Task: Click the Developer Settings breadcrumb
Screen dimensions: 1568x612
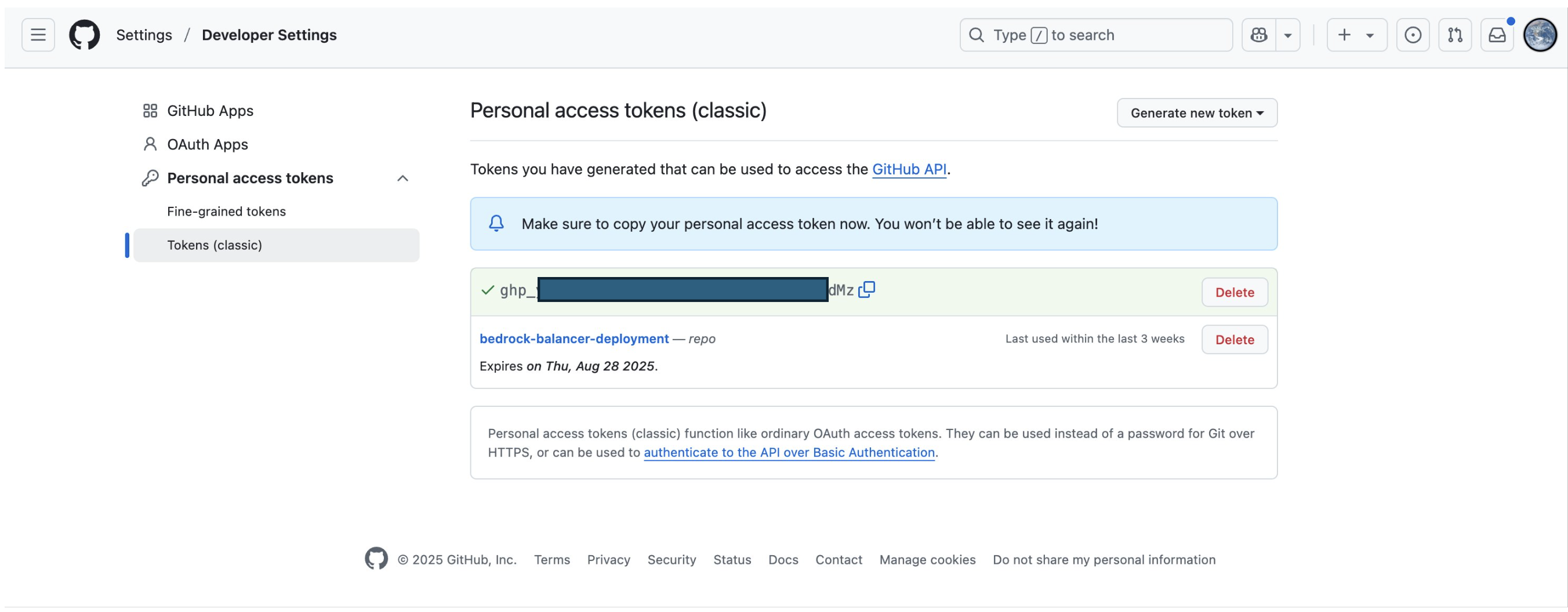Action: coord(269,35)
